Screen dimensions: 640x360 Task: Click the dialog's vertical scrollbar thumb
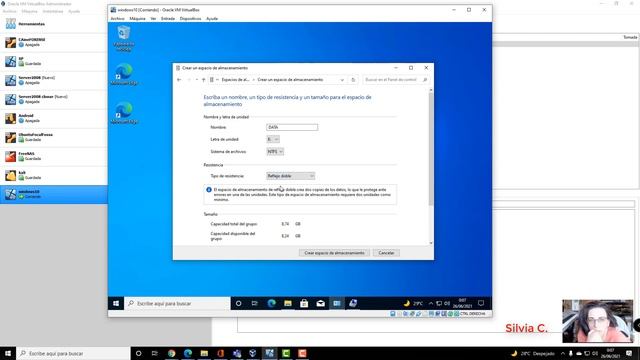pos(431,149)
